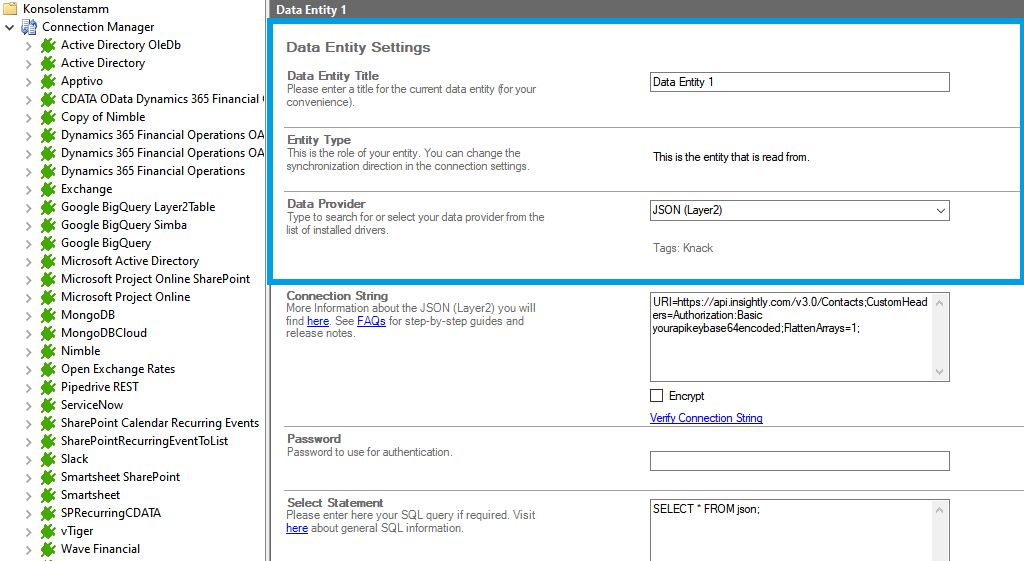Image resolution: width=1024 pixels, height=561 pixels.
Task: Enable the Encrypt checkbox
Action: coord(657,396)
